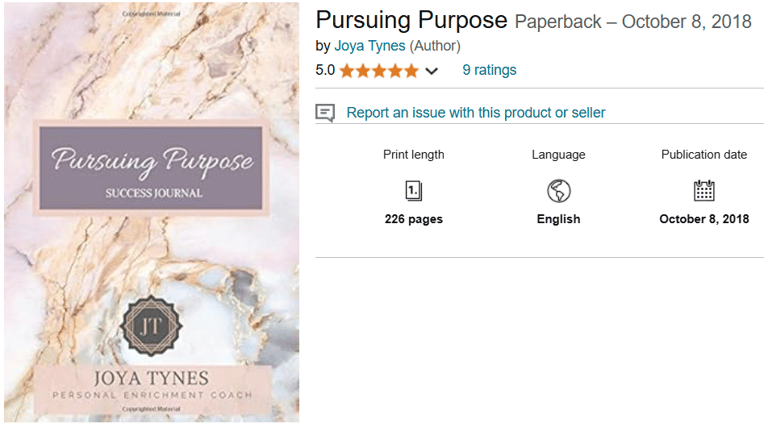
Task: Click the Publication date calendar icon
Action: point(704,190)
